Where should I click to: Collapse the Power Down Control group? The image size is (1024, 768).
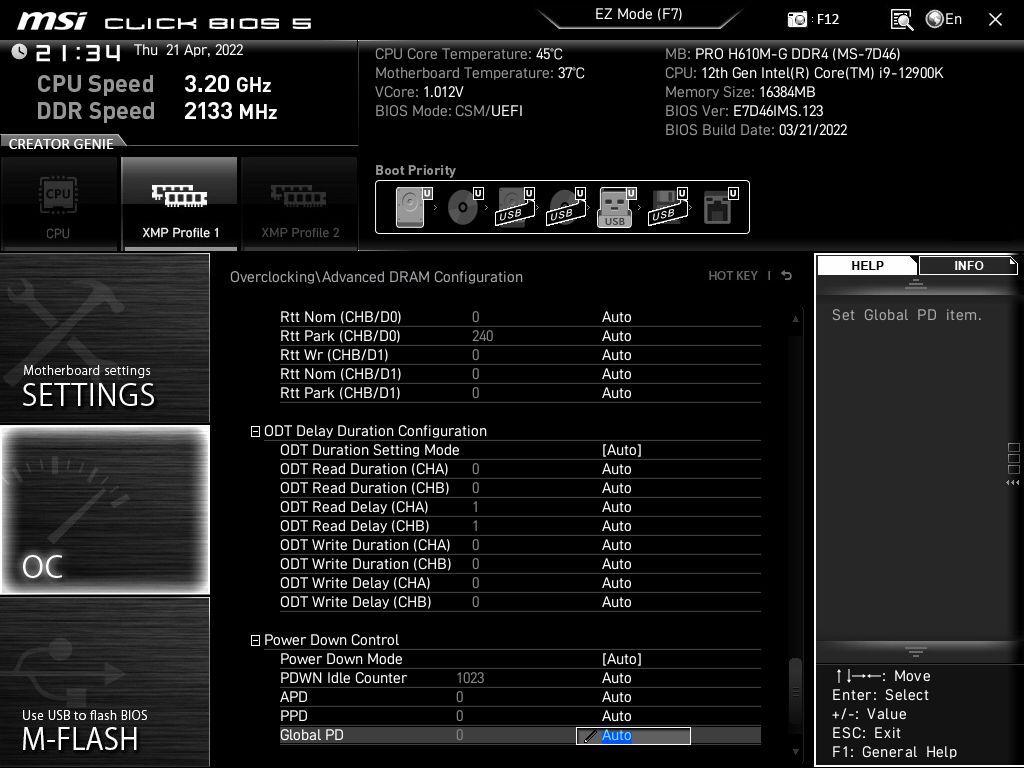tap(255, 641)
